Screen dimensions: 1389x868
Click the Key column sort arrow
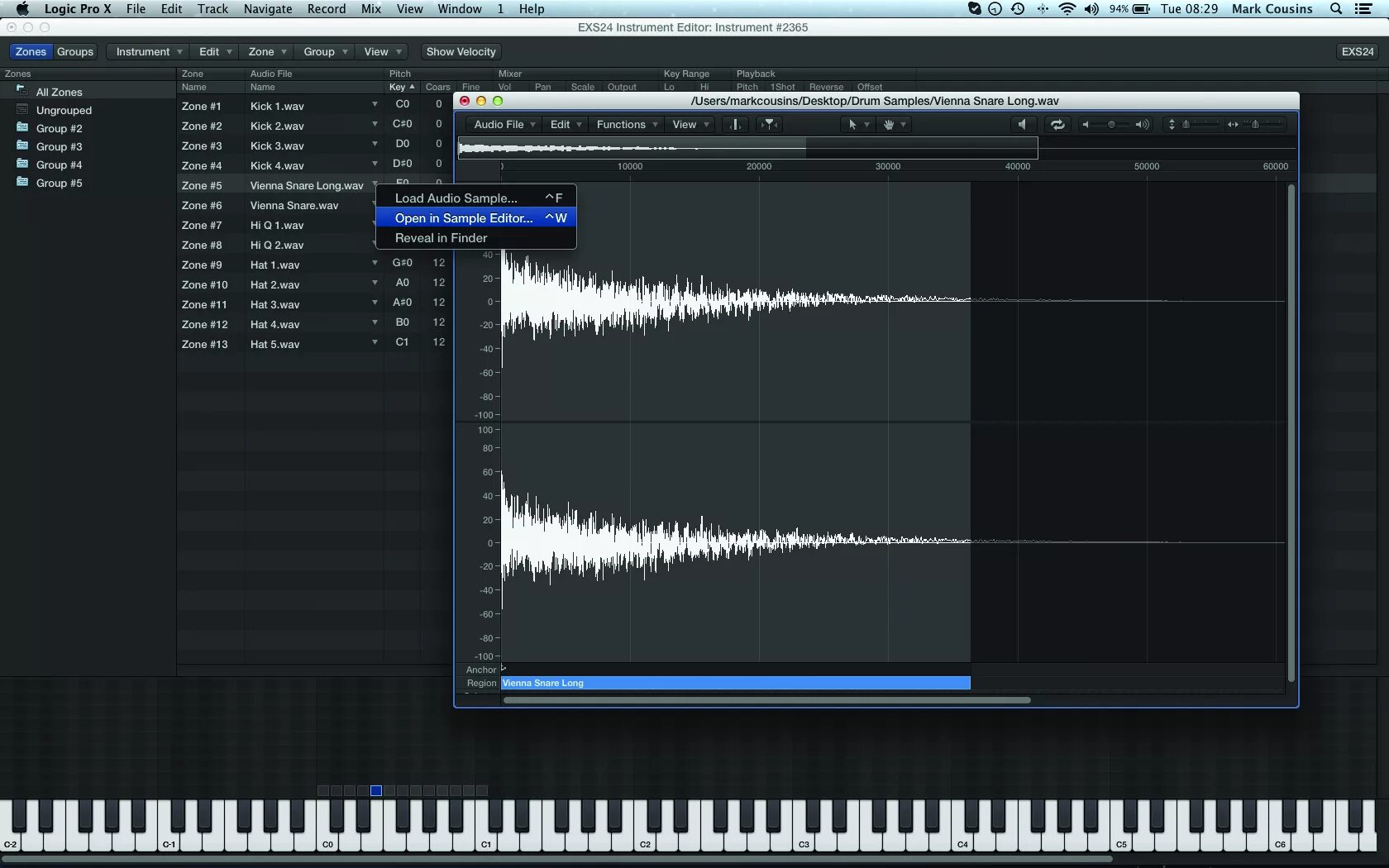click(x=412, y=87)
